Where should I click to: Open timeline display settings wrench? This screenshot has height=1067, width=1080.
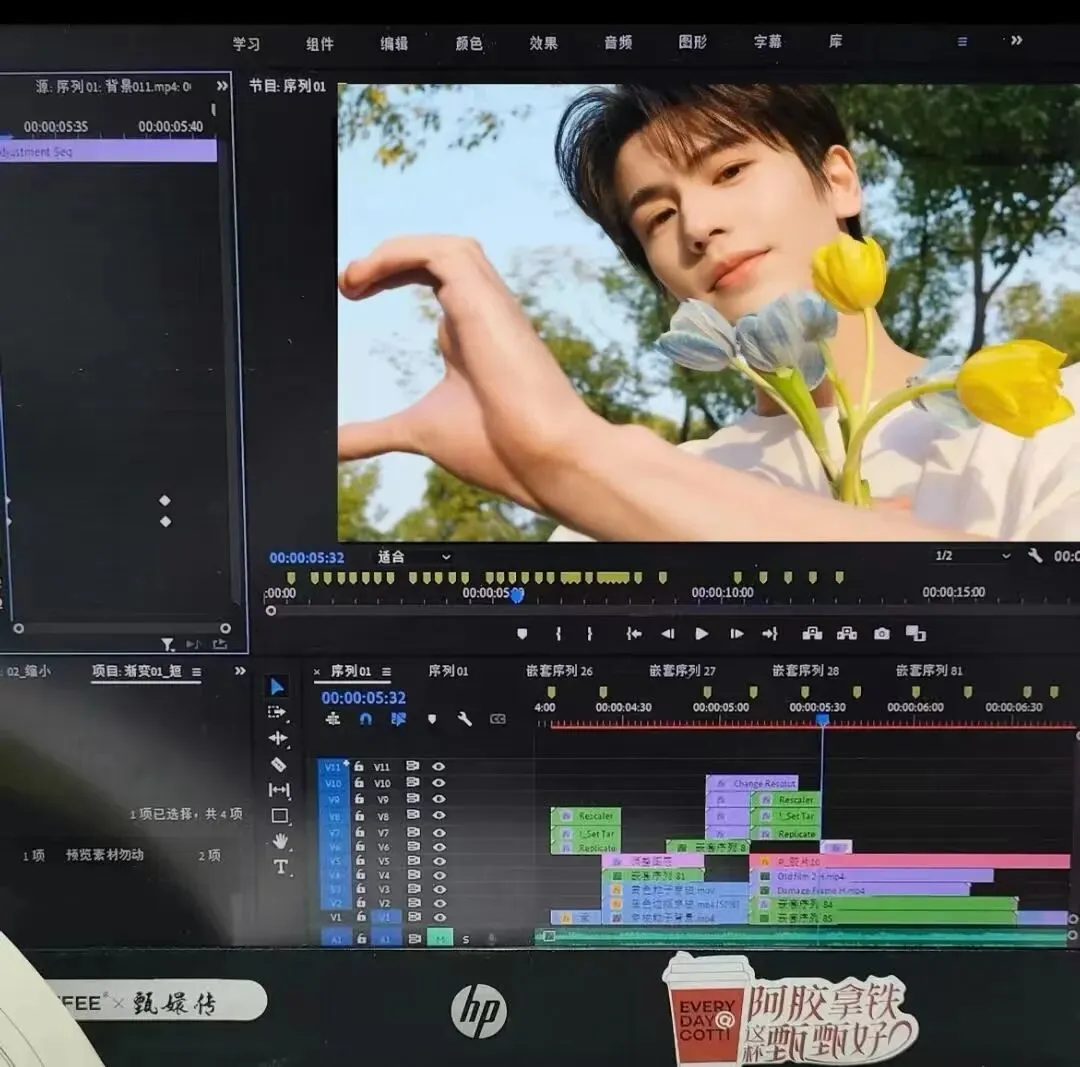click(464, 719)
